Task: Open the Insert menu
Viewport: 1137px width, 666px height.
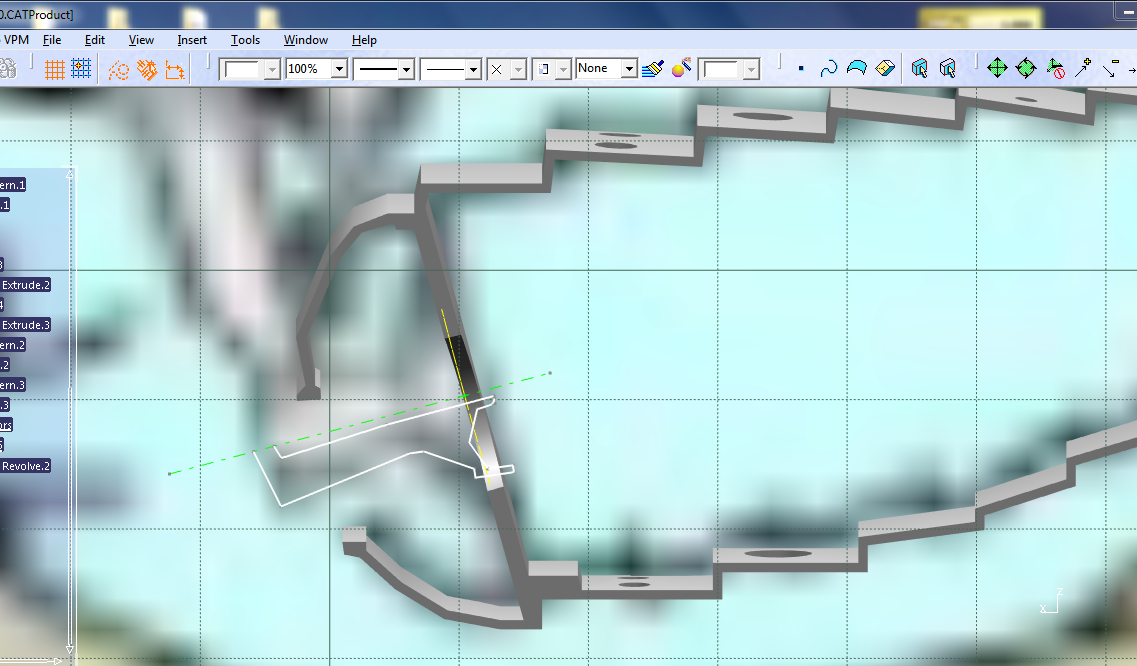Action: (x=191, y=40)
